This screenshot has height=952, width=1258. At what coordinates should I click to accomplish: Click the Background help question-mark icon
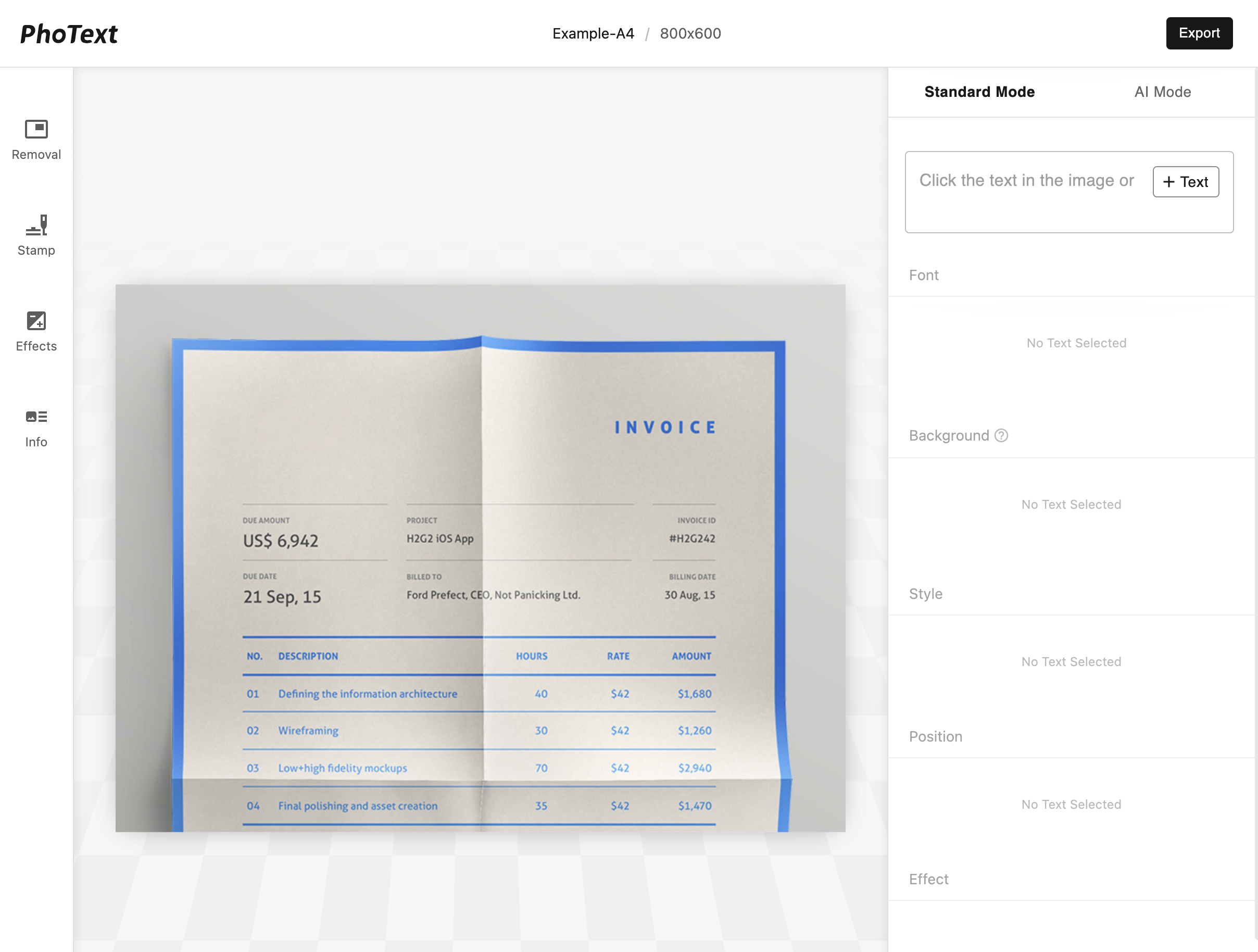1001,435
